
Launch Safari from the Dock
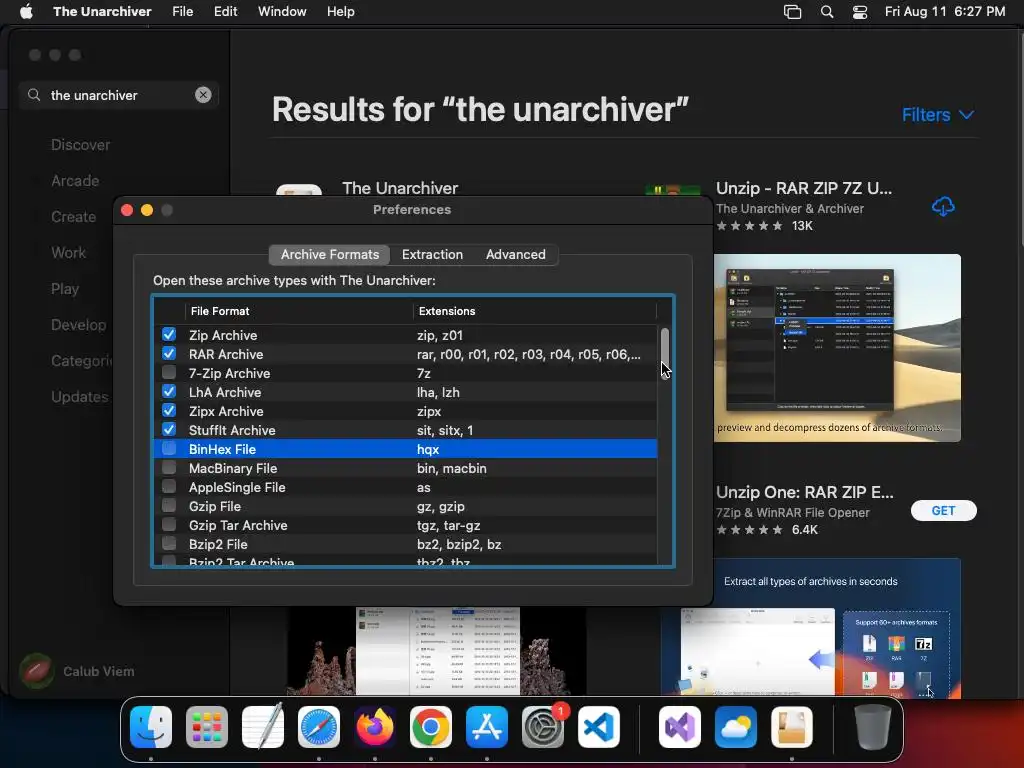(x=319, y=727)
